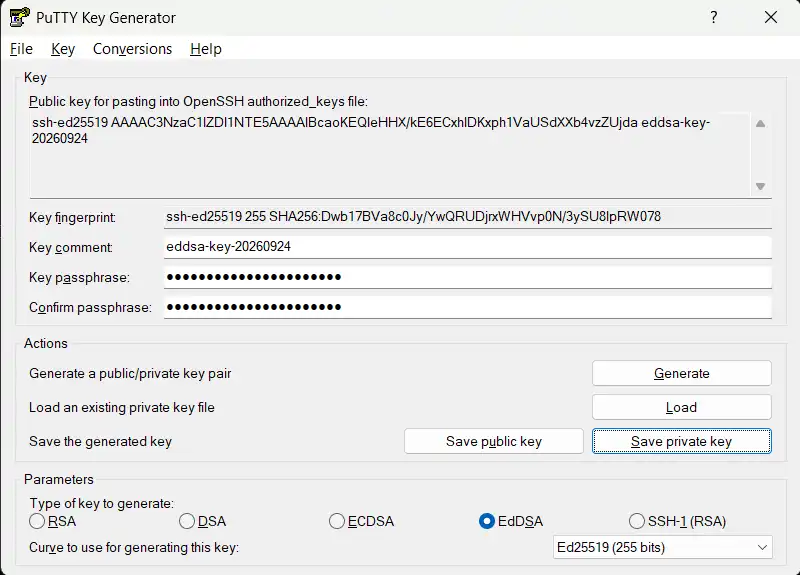Click 'Load an existing private key file' text
This screenshot has height=575, width=800.
pos(122,407)
